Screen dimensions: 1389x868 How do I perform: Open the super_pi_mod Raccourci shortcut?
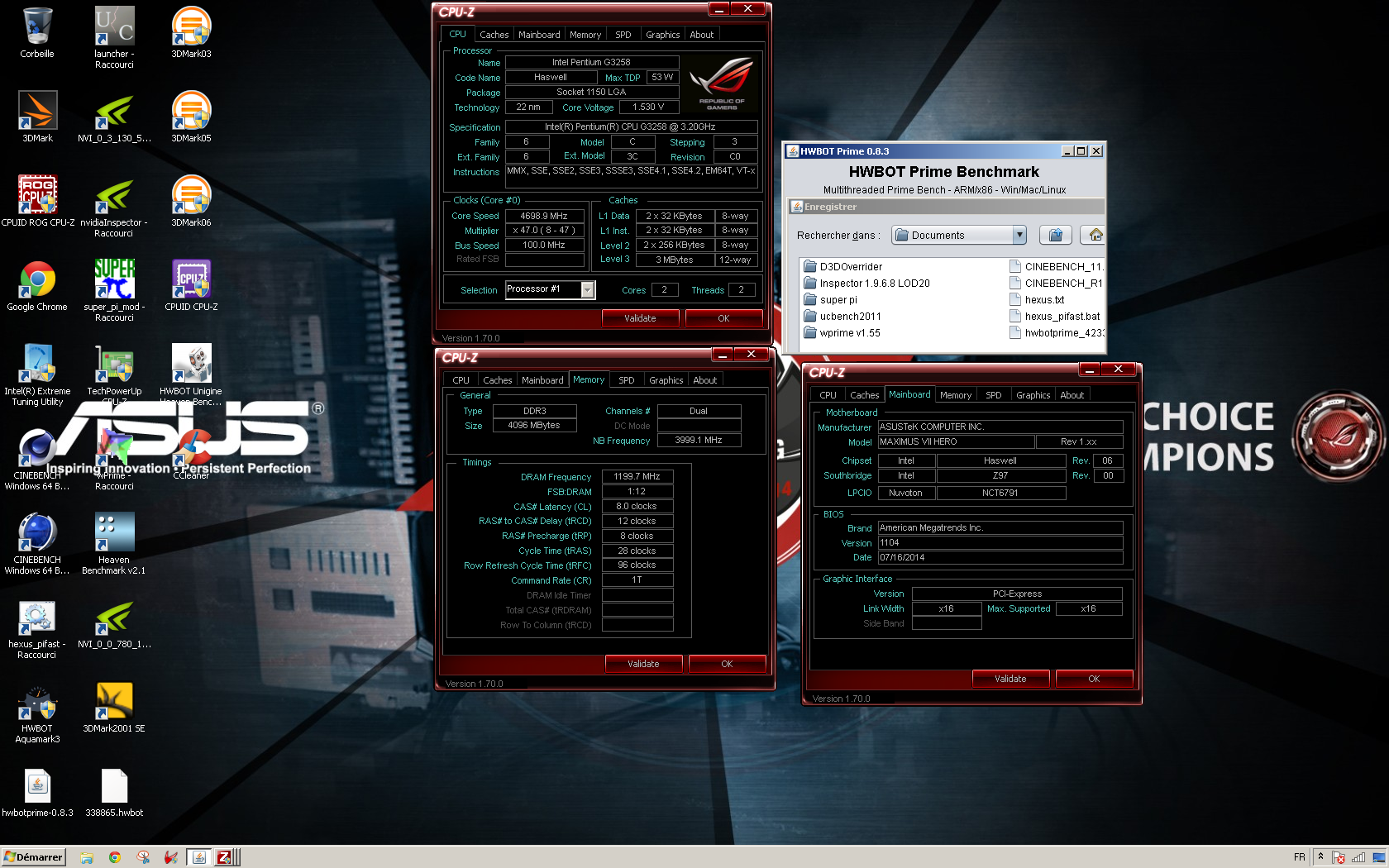pyautogui.click(x=114, y=291)
